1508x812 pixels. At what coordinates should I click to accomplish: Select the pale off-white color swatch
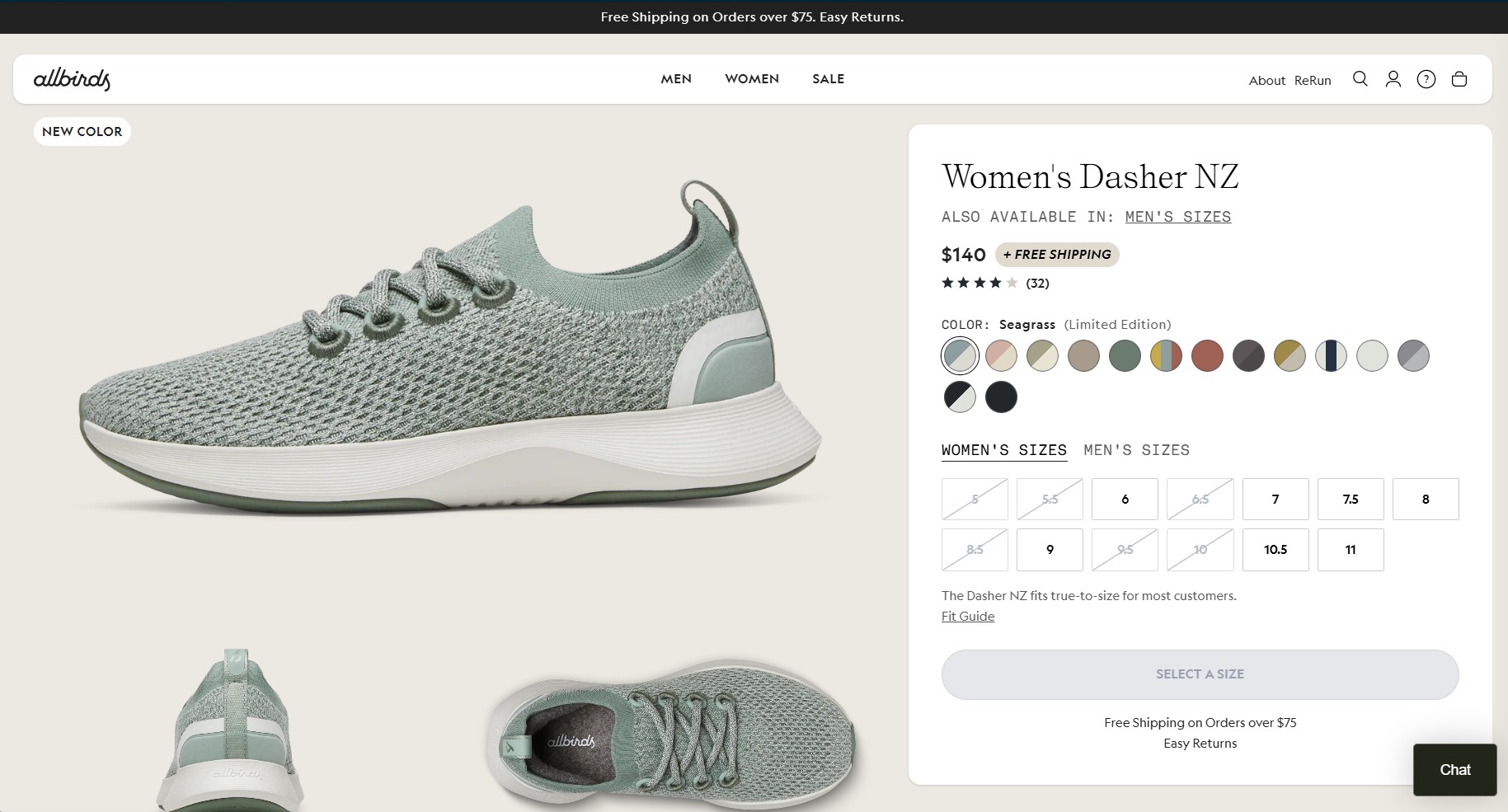coord(1372,356)
